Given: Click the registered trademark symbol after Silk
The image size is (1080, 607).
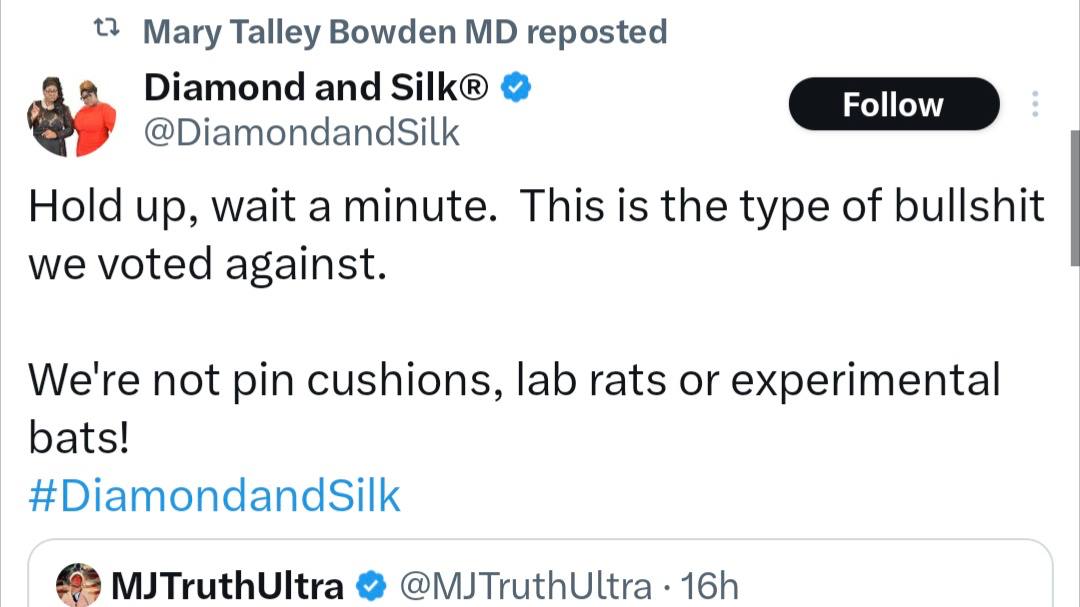Looking at the screenshot, I should (474, 88).
